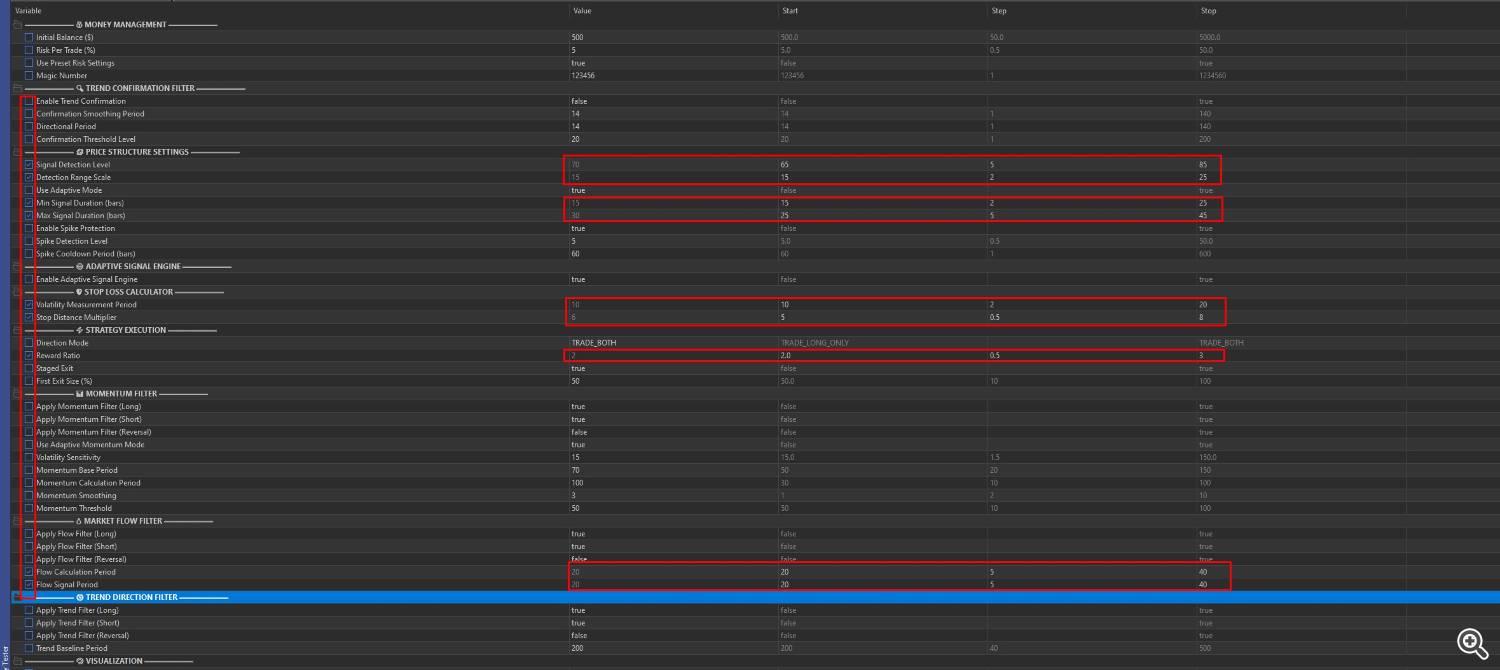1500x670 pixels.
Task: Collapse the MARKET FLOW FILTER group folder icon
Action: (x=16, y=521)
